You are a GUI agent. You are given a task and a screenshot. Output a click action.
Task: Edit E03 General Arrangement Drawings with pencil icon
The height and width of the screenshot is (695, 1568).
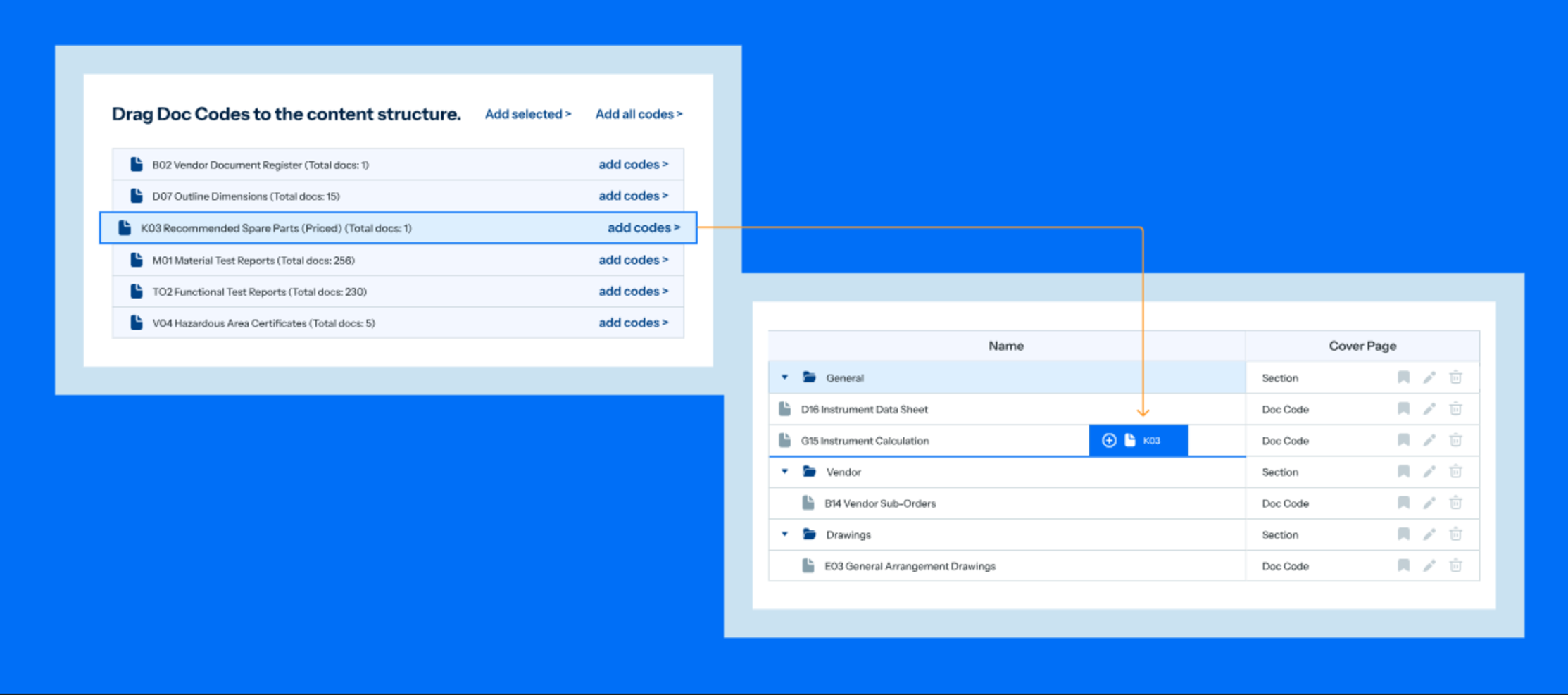(x=1429, y=565)
